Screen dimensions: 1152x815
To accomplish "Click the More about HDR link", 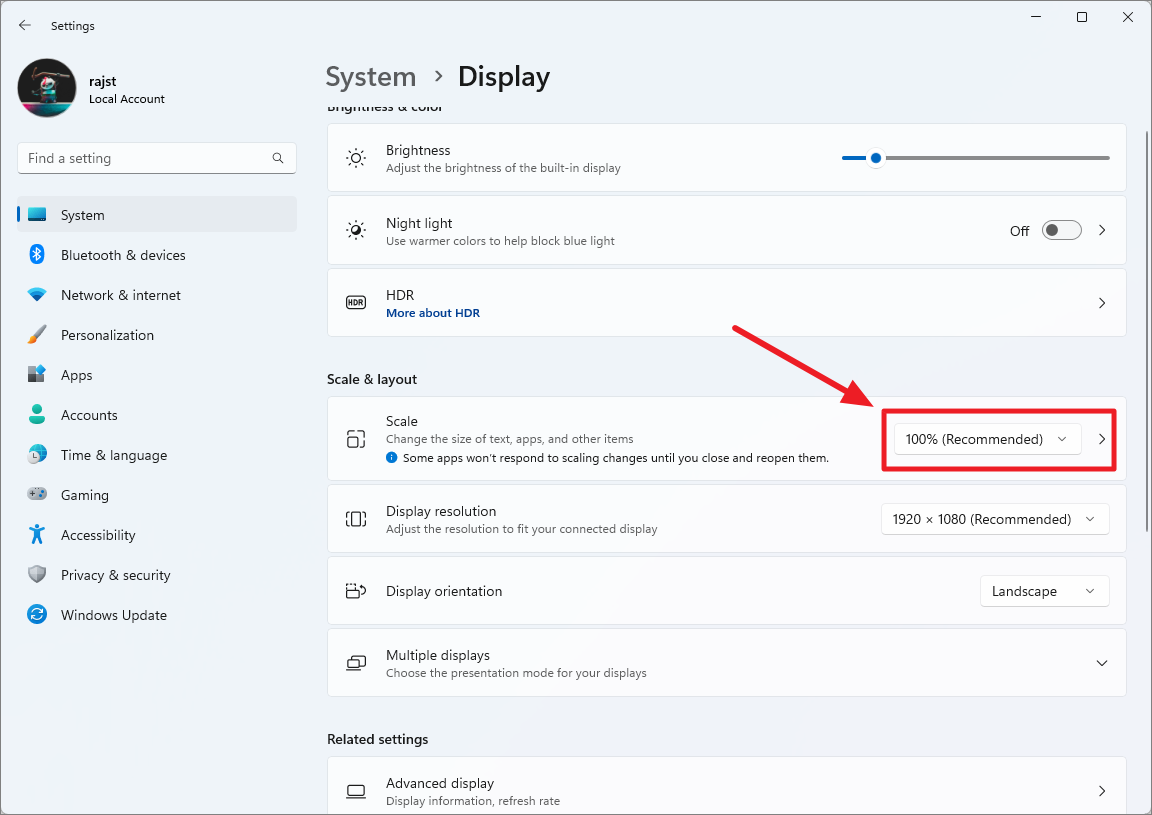I will 433,312.
